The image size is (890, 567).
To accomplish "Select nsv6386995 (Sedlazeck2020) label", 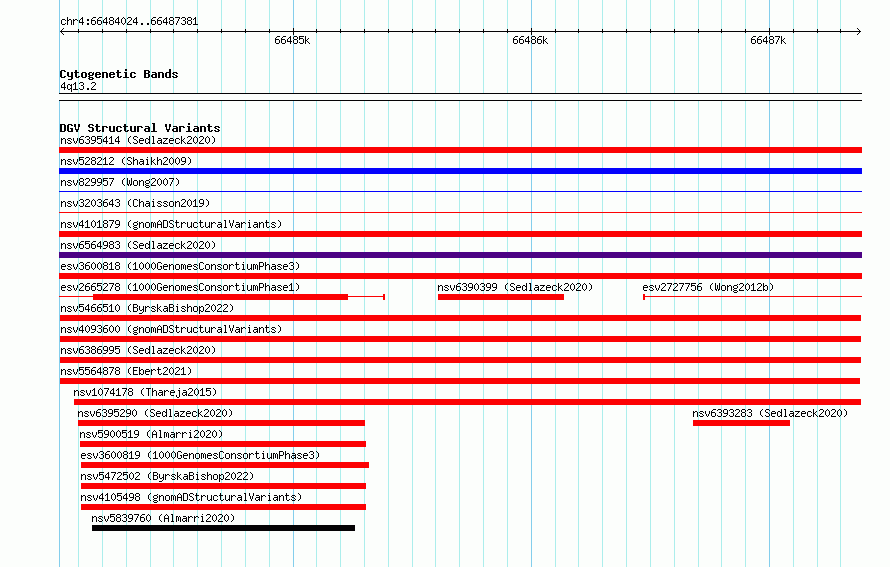I will point(138,350).
